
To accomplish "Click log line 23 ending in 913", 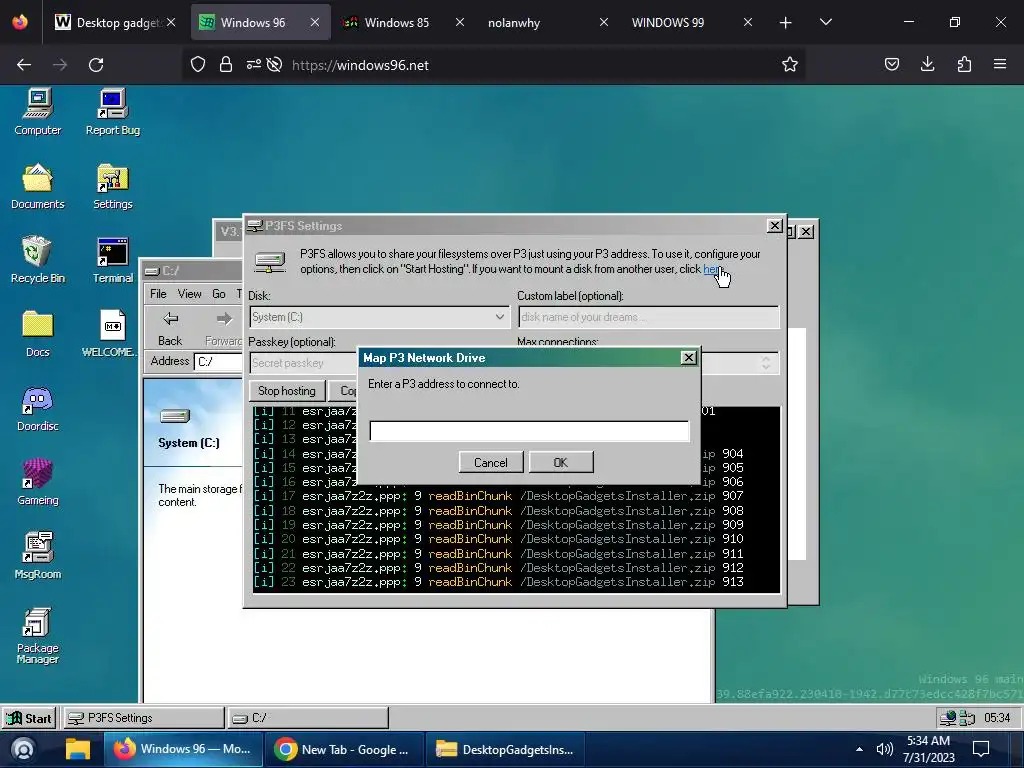I will pyautogui.click(x=499, y=582).
